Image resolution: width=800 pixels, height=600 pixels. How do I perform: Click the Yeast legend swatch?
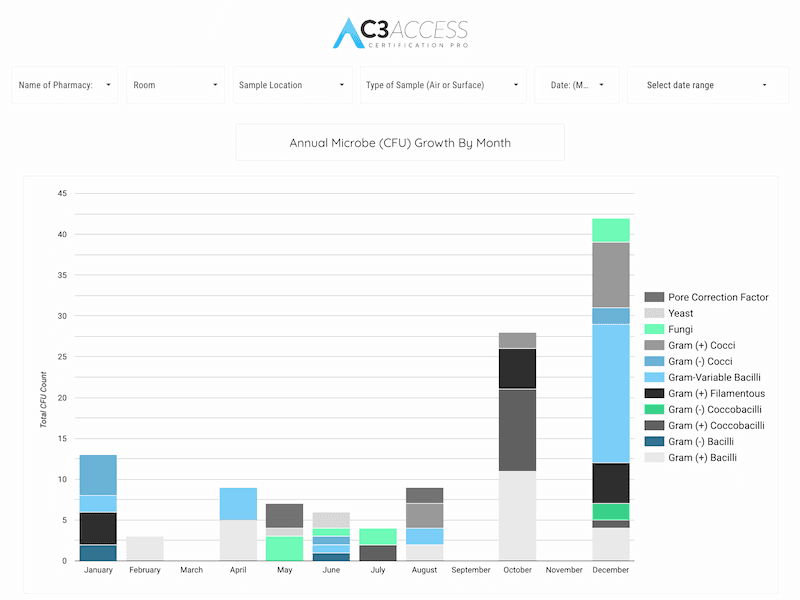click(654, 313)
